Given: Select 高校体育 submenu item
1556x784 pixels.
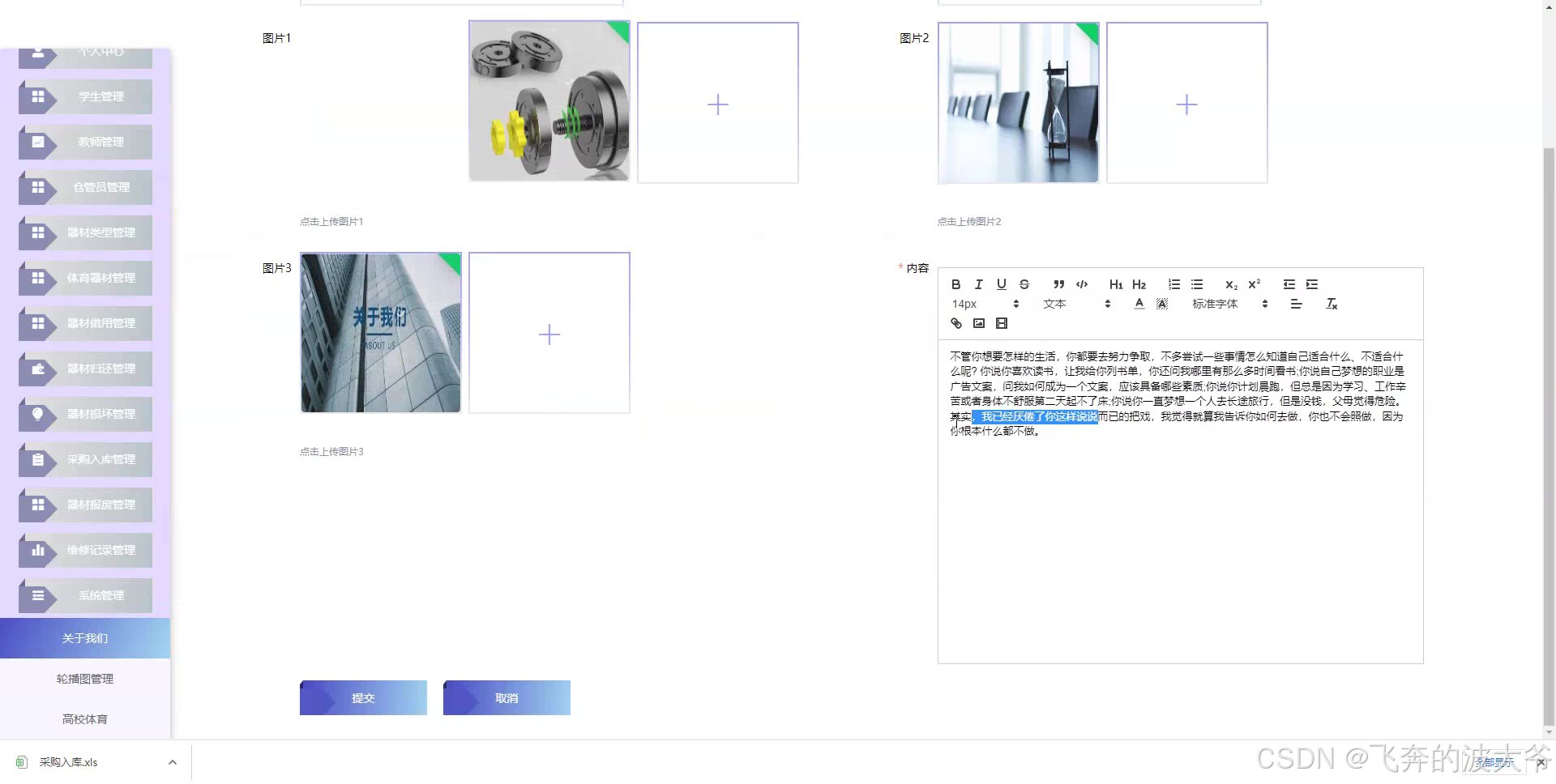Looking at the screenshot, I should pyautogui.click(x=85, y=719).
